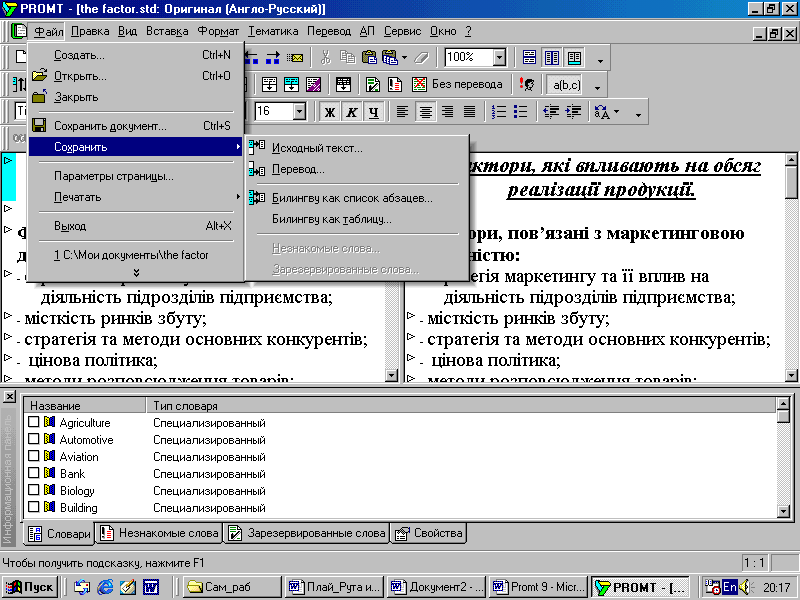The image size is (800, 600).
Task: Click the horizontal split layout icon
Action: point(530,57)
